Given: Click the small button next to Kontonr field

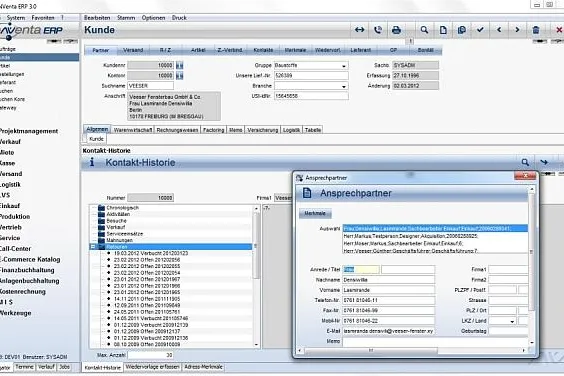Looking at the screenshot, I should coord(179,76).
